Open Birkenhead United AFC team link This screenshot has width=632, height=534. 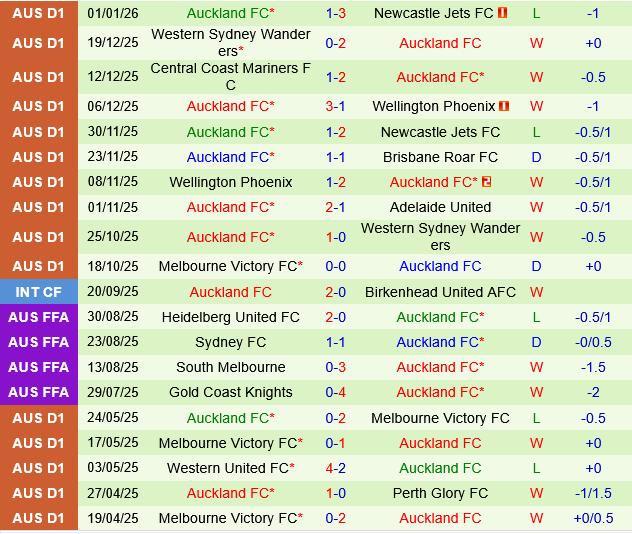click(x=440, y=292)
